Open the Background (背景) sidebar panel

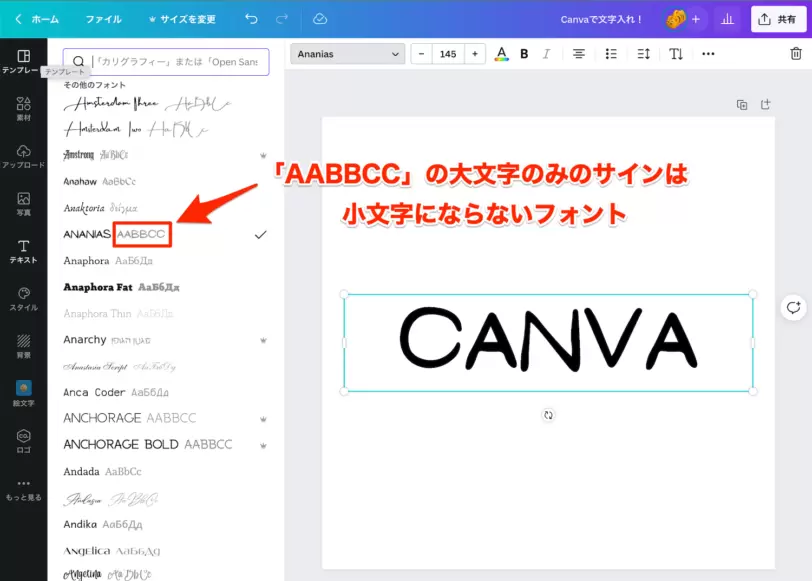coord(23,347)
